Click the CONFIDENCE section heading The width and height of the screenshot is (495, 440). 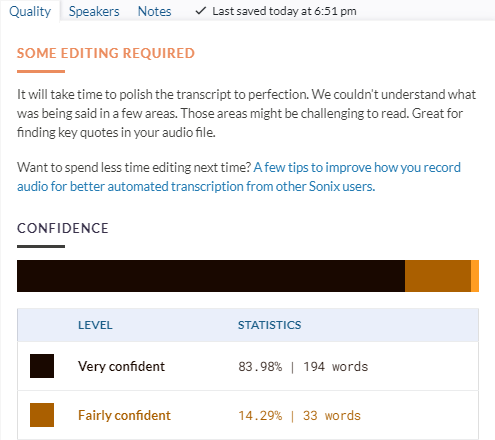coord(63,228)
